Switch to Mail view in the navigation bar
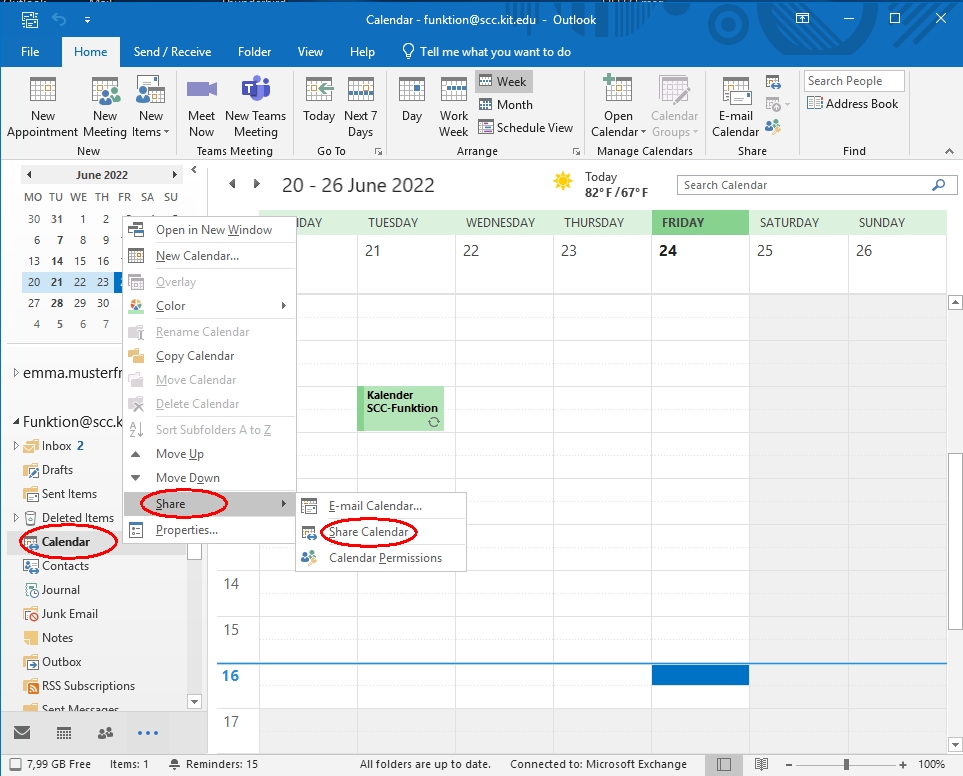This screenshot has width=963, height=776. coord(21,733)
